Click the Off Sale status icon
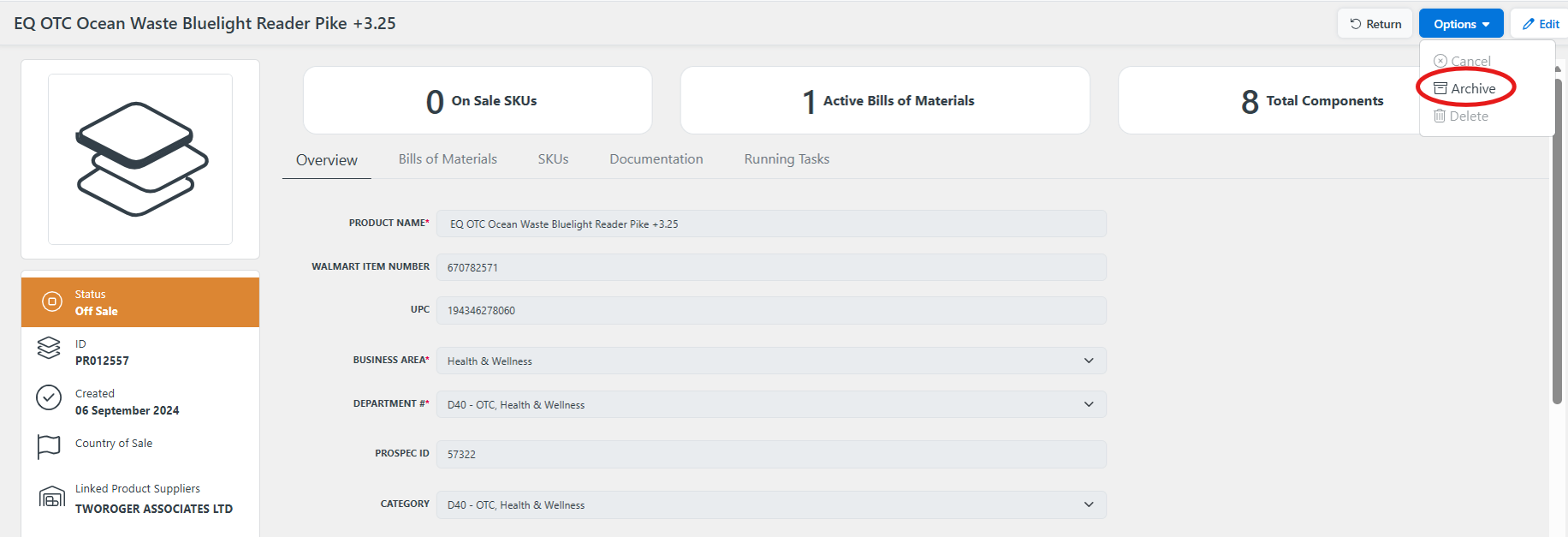 pyautogui.click(x=52, y=301)
